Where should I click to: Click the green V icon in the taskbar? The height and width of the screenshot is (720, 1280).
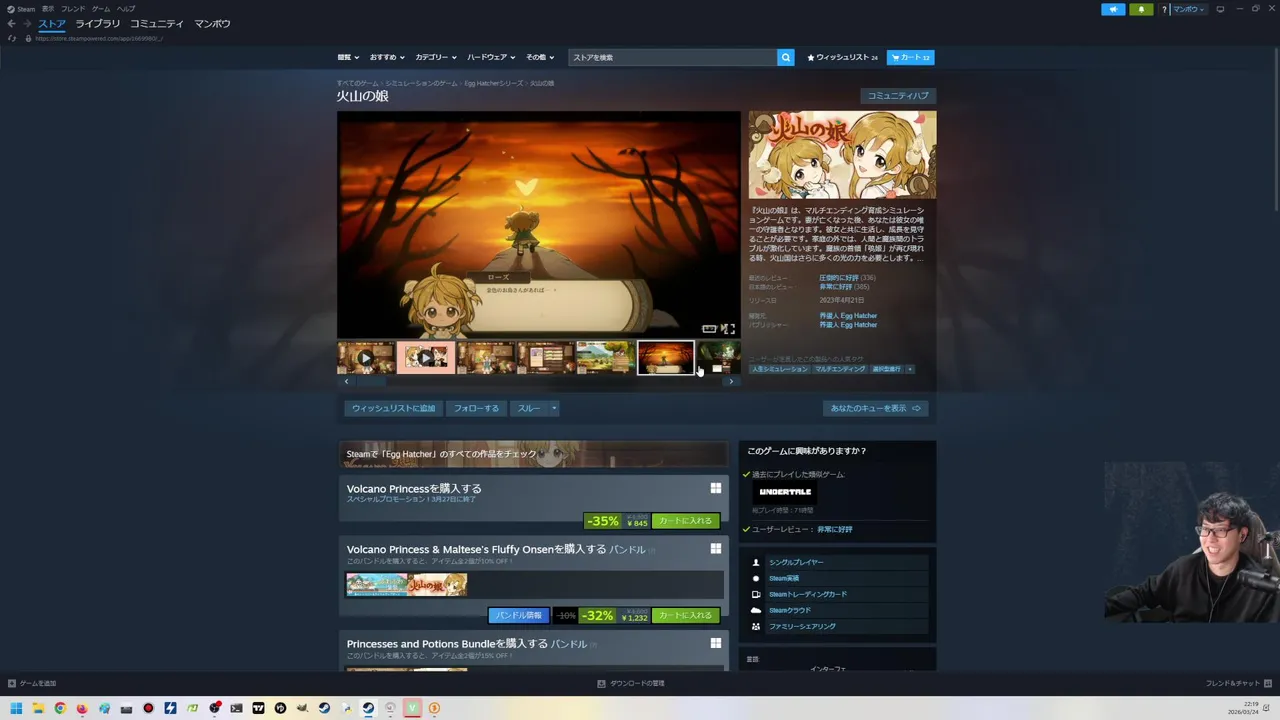[x=412, y=708]
